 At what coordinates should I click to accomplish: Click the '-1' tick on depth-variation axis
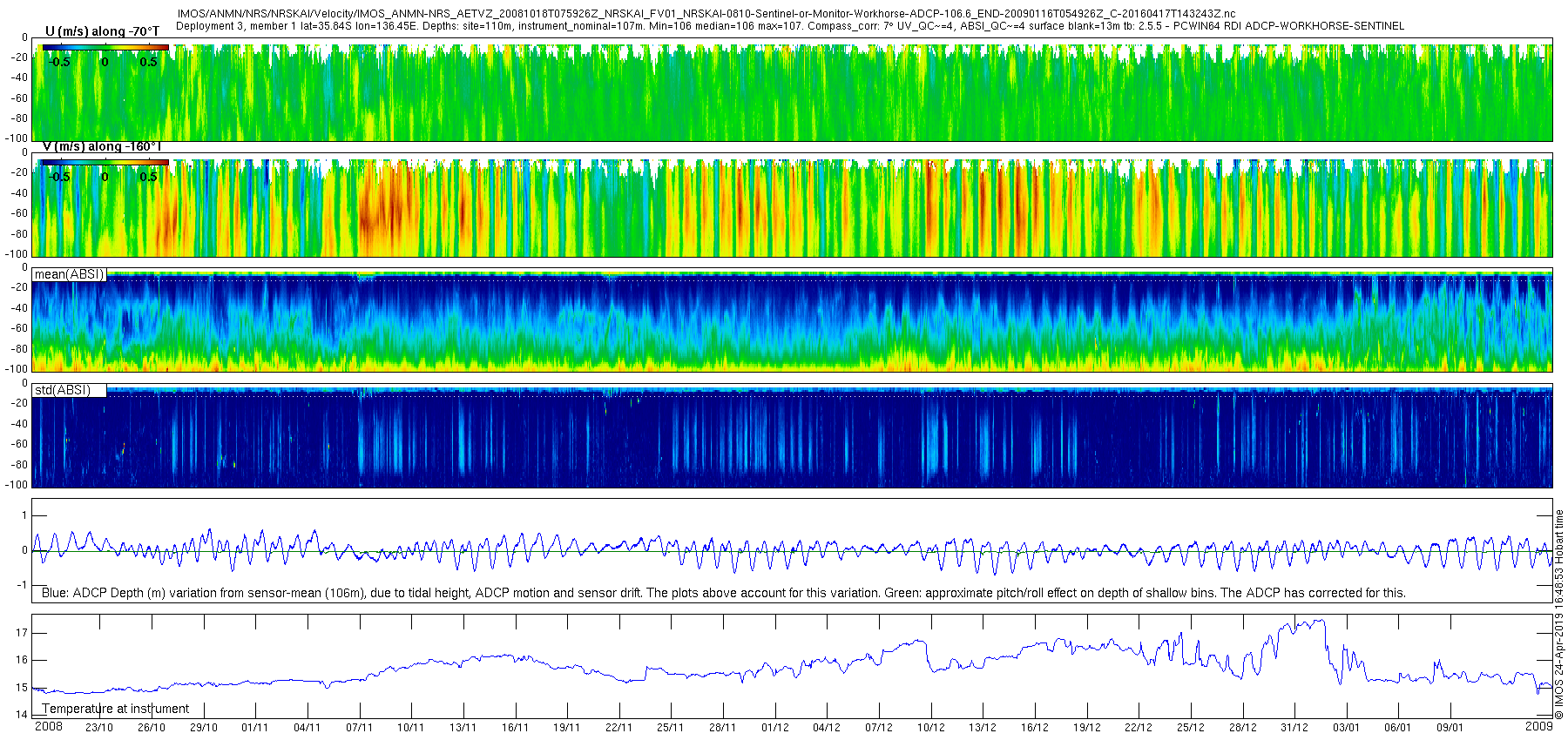coord(23,585)
